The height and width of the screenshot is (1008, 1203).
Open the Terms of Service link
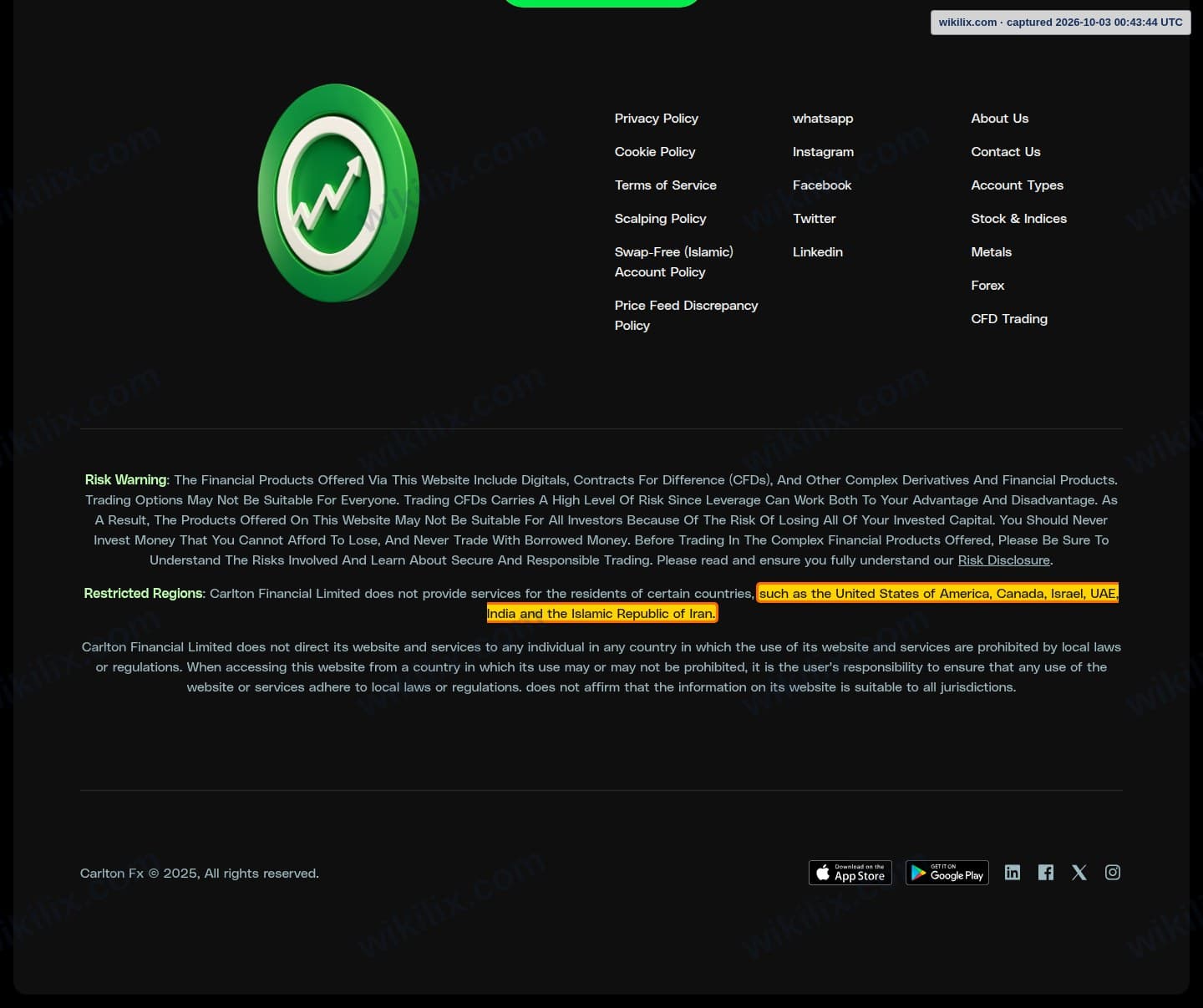666,185
